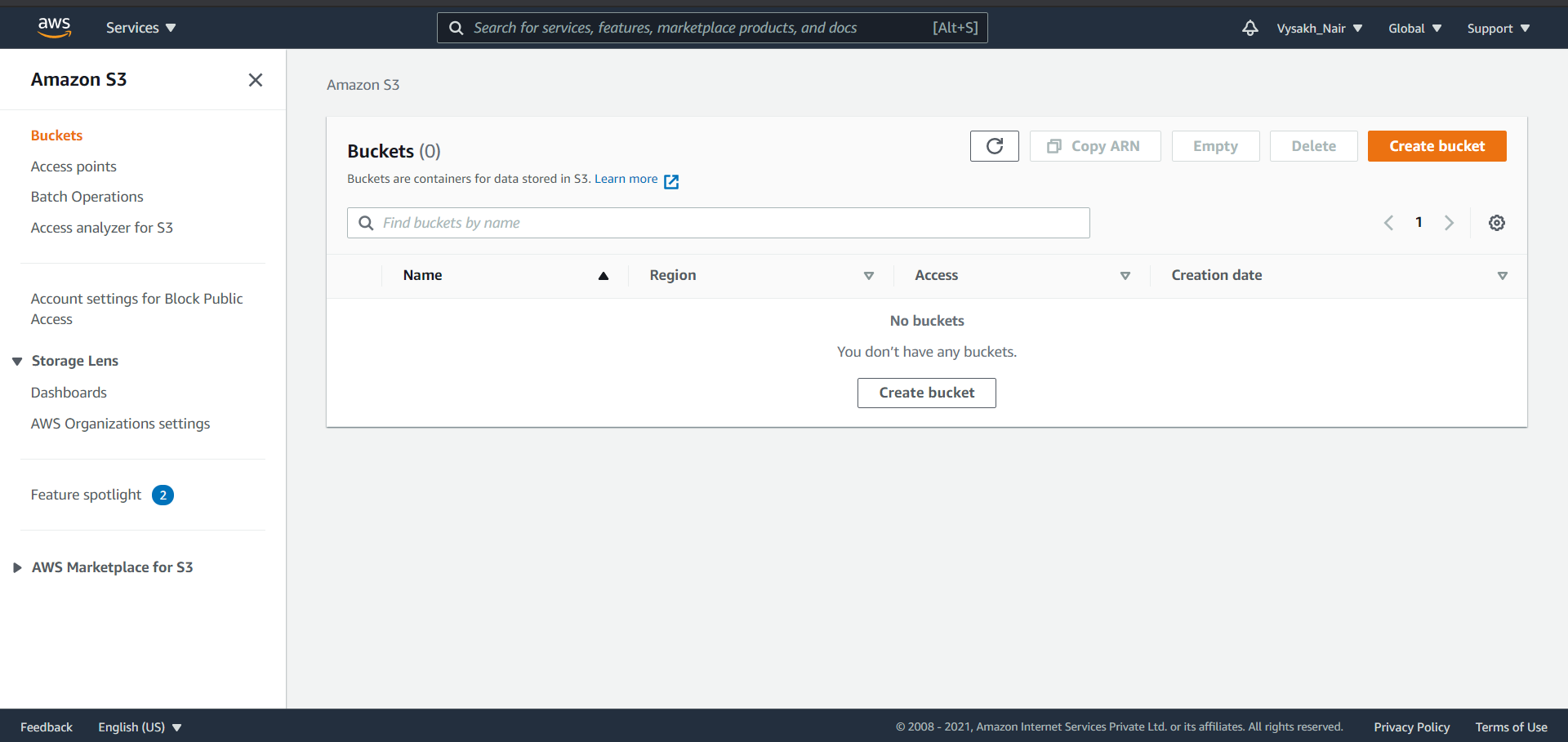Sort buckets by Name ascending arrow

click(604, 276)
